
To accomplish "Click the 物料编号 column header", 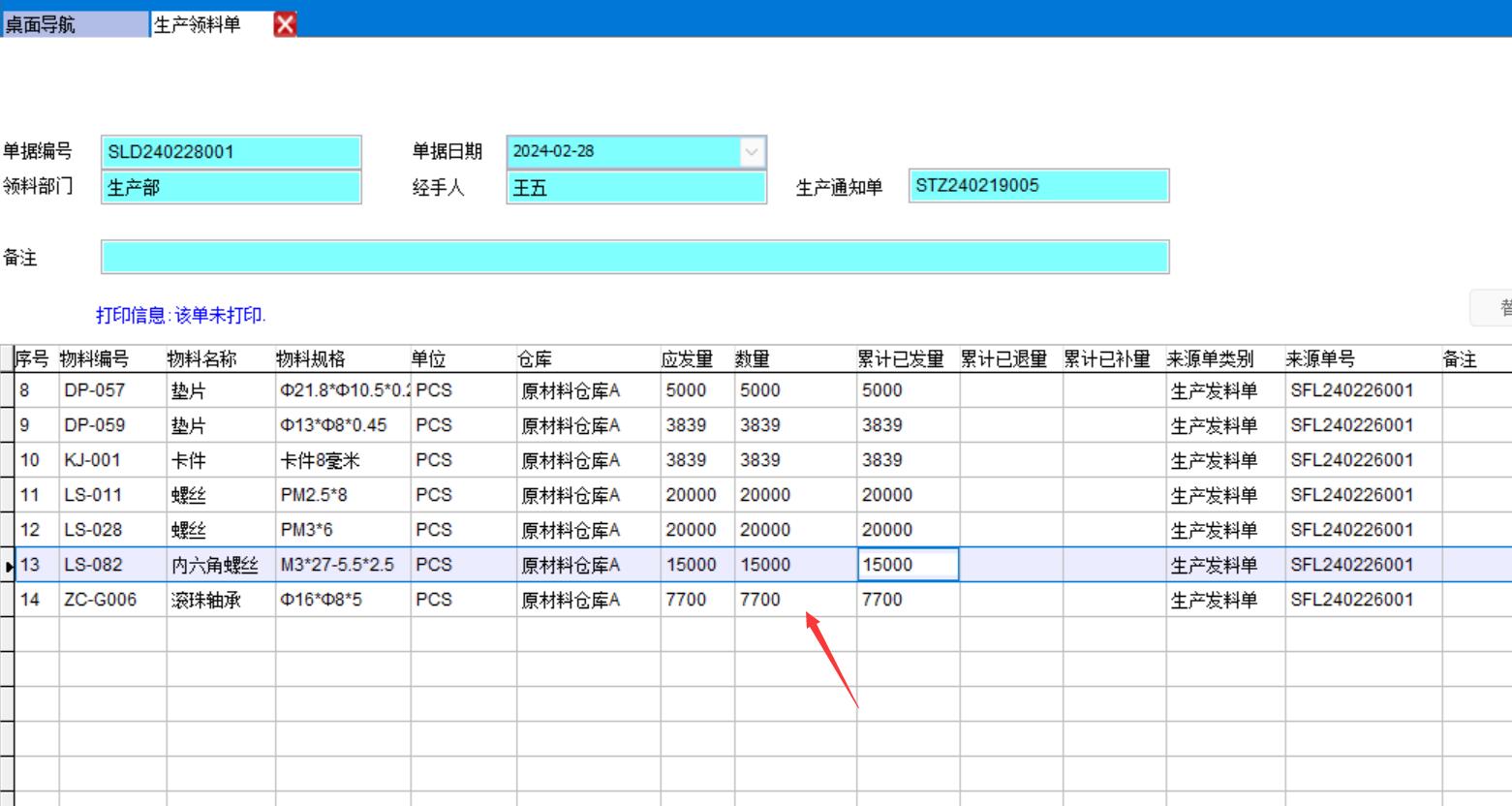I will pos(95,359).
